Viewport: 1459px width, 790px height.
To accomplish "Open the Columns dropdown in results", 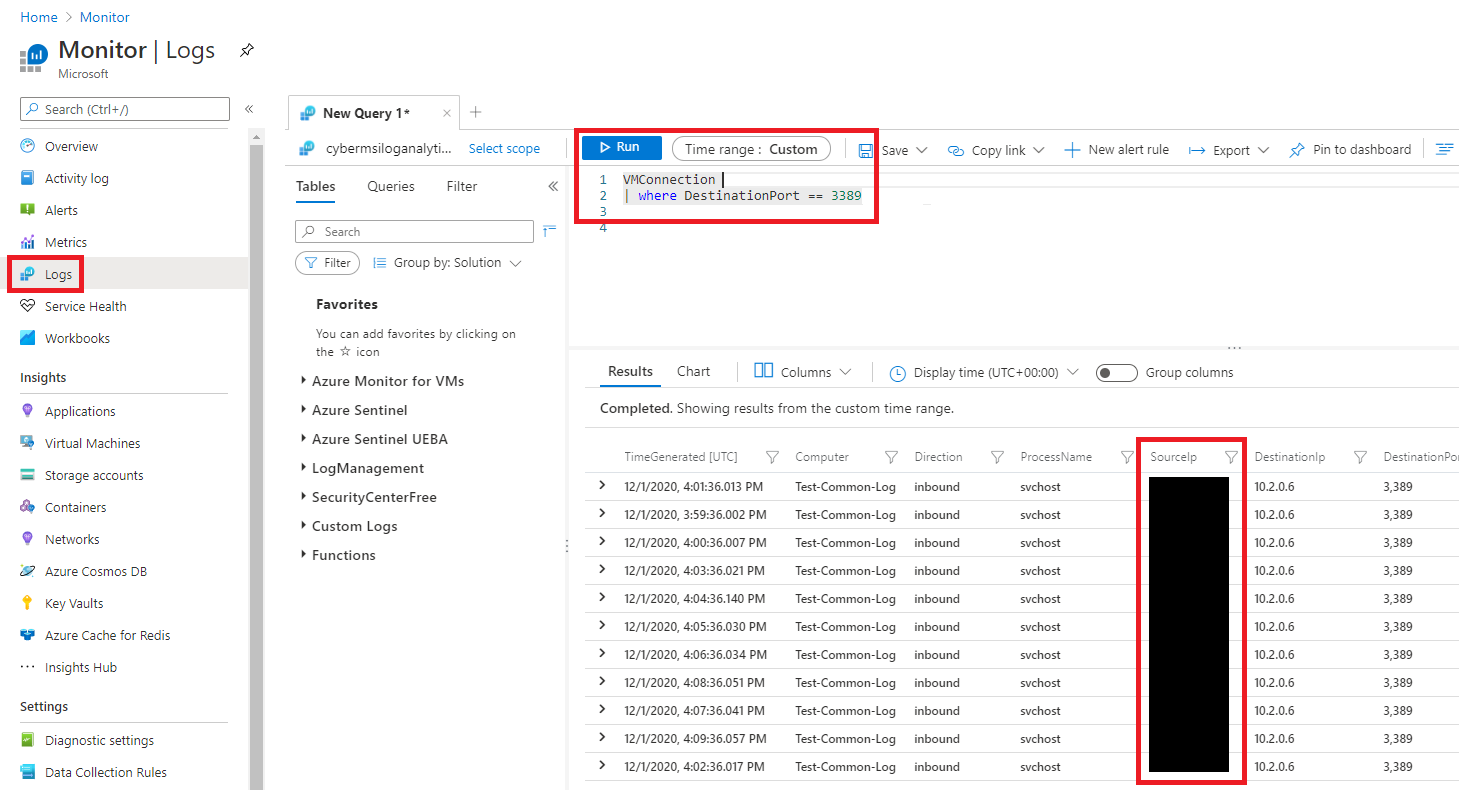I will [x=803, y=372].
